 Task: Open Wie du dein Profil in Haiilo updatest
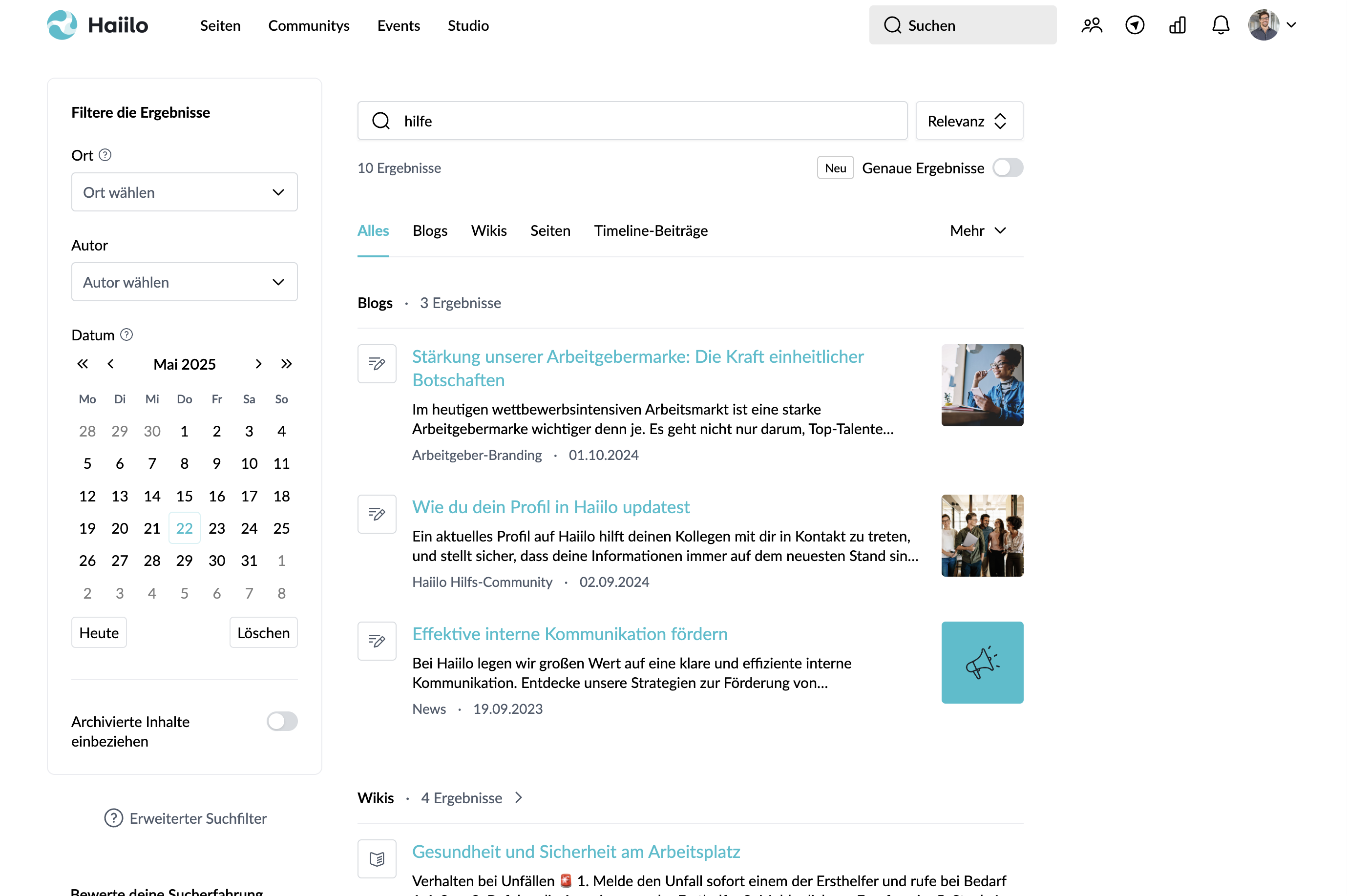click(551, 507)
